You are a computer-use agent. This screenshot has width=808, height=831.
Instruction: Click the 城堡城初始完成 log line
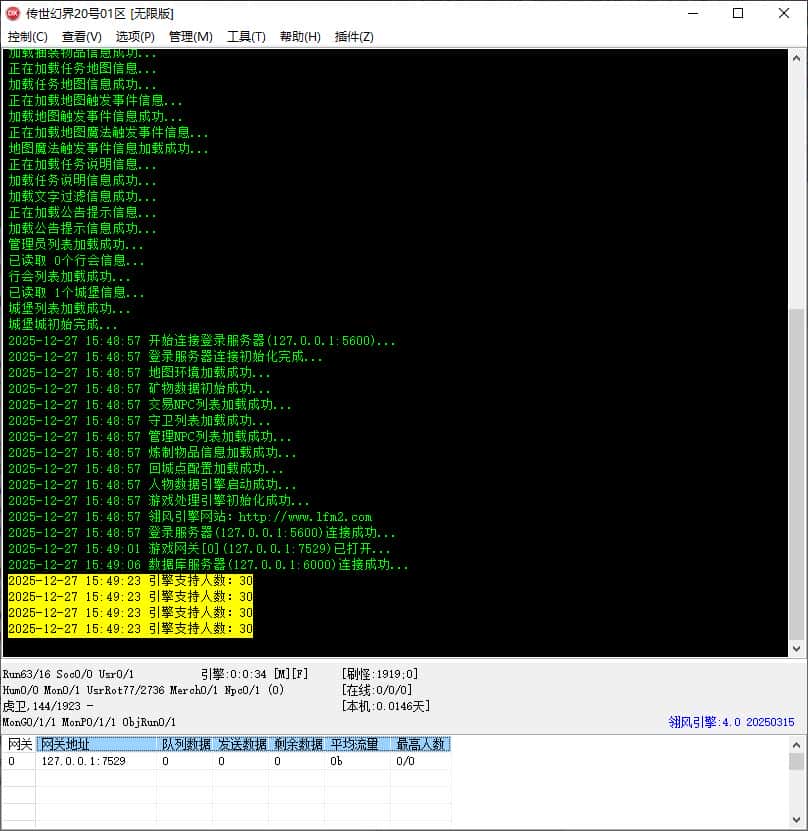tap(63, 324)
